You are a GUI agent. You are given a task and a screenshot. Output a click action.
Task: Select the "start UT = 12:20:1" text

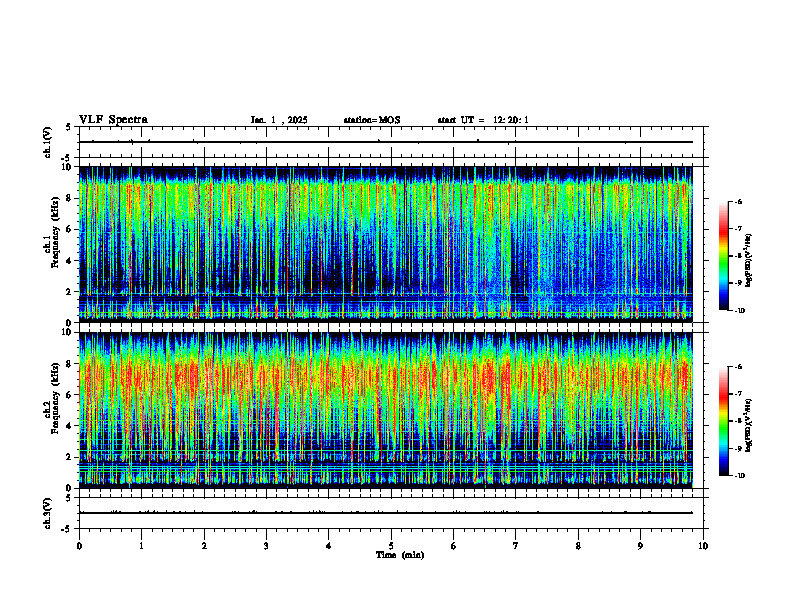[483, 120]
